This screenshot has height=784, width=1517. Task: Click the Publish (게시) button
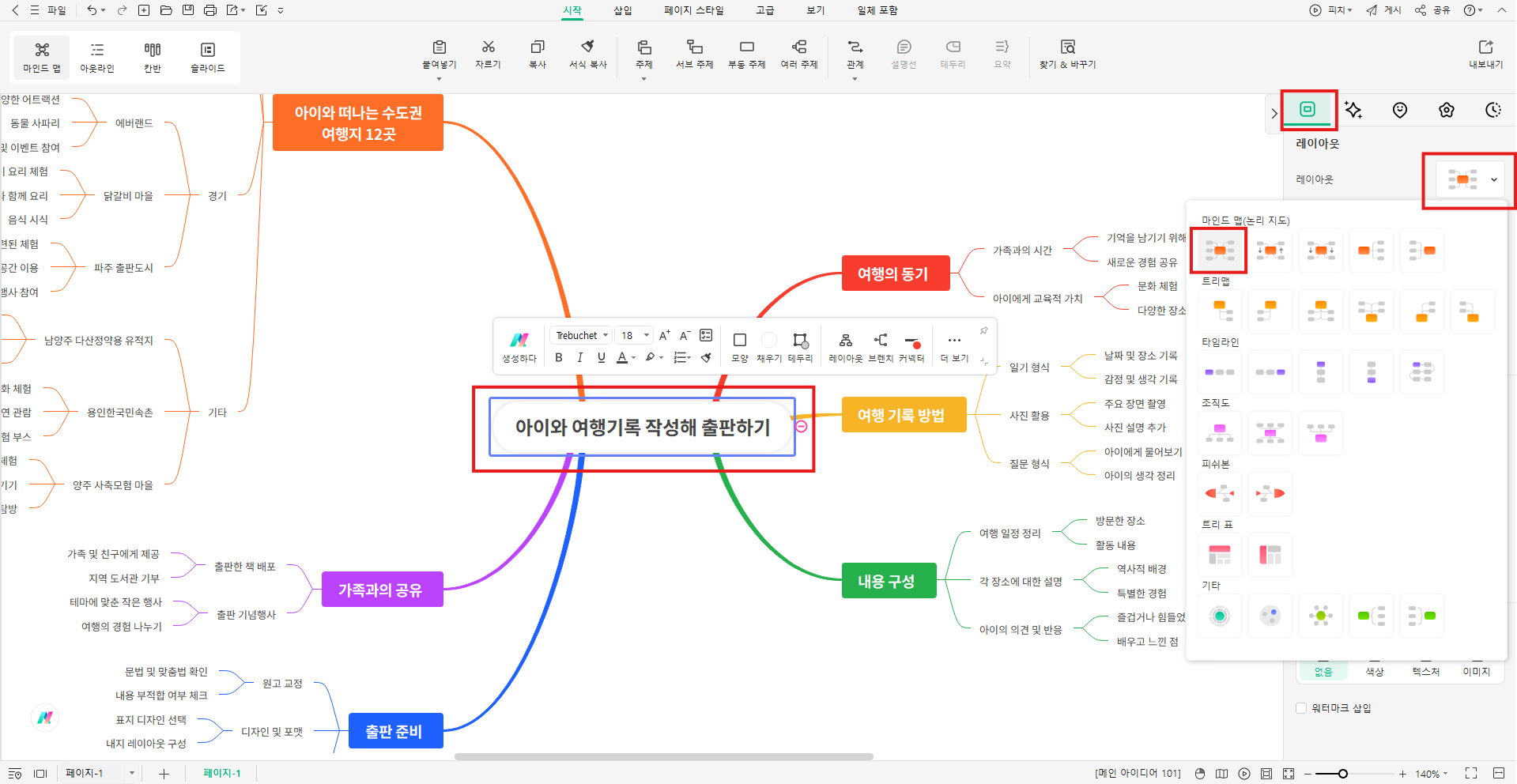(x=1384, y=10)
